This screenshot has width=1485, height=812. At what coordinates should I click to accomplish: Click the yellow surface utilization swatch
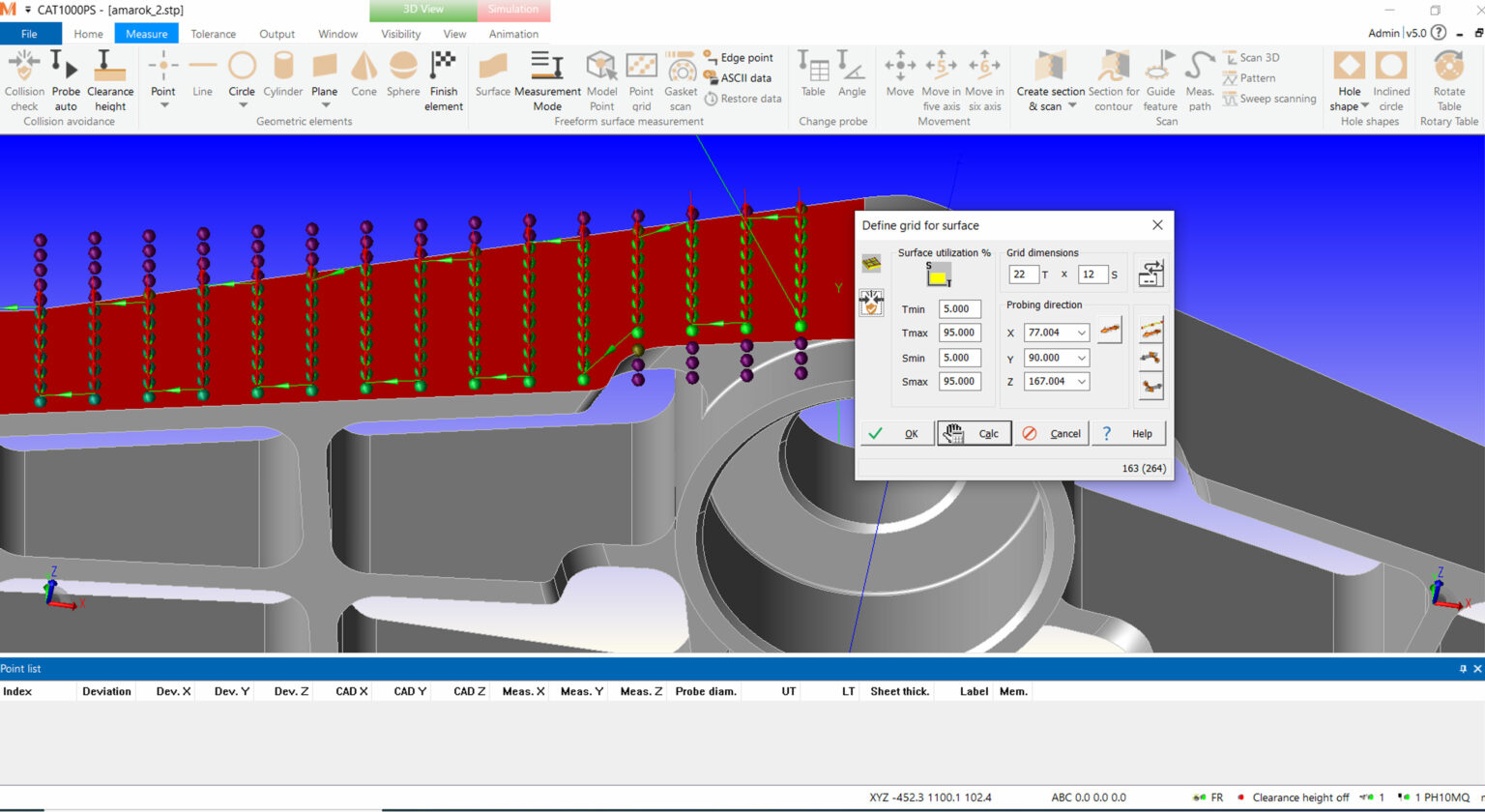coord(937,277)
